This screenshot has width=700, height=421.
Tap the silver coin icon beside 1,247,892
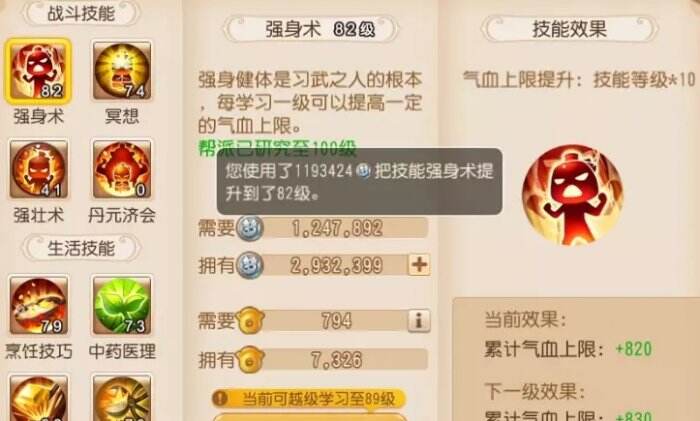250,228
